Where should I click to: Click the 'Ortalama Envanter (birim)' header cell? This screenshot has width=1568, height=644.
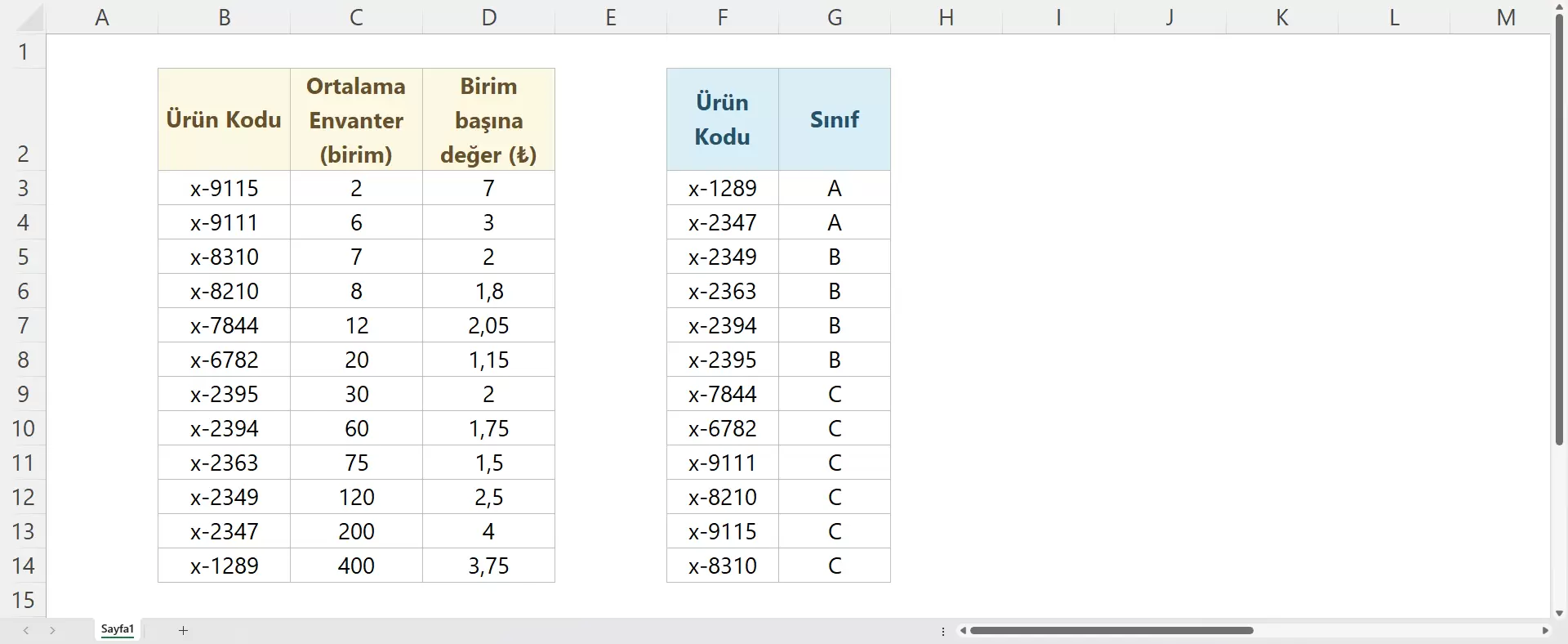click(356, 119)
